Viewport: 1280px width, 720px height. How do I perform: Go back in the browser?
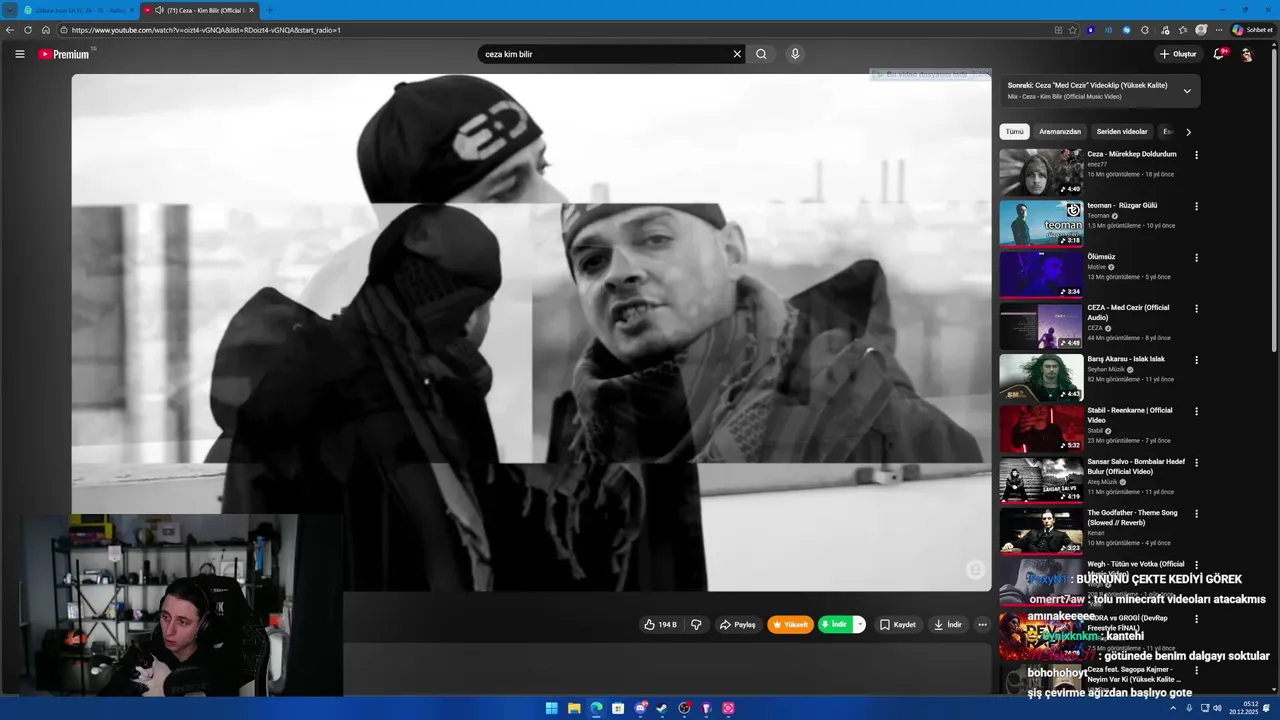[x=10, y=30]
